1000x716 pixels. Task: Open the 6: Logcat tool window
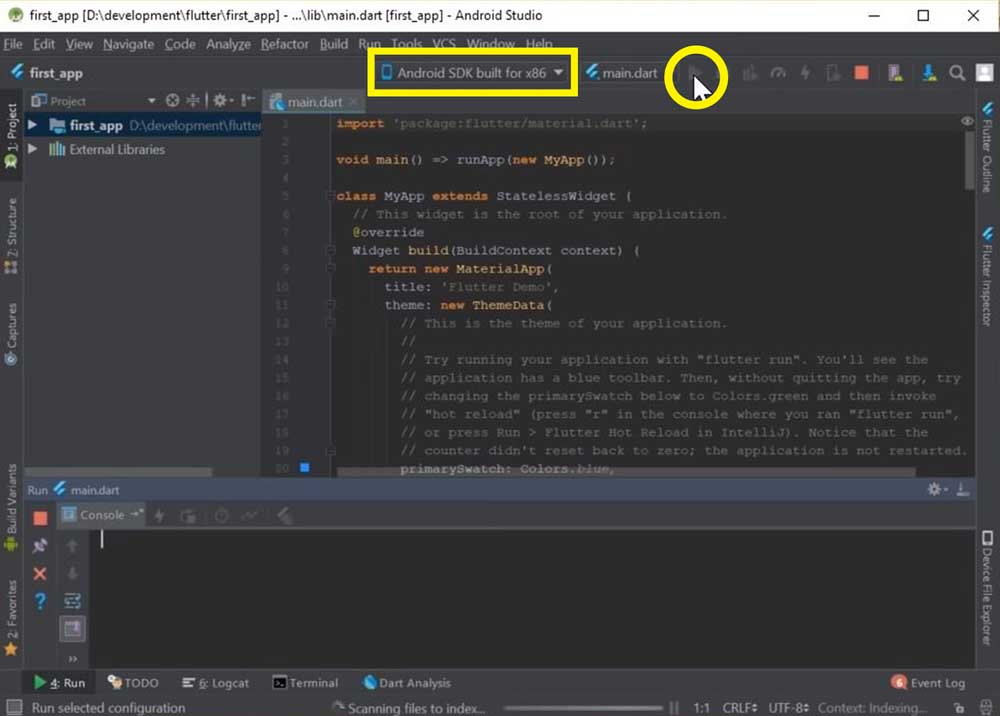tap(215, 683)
